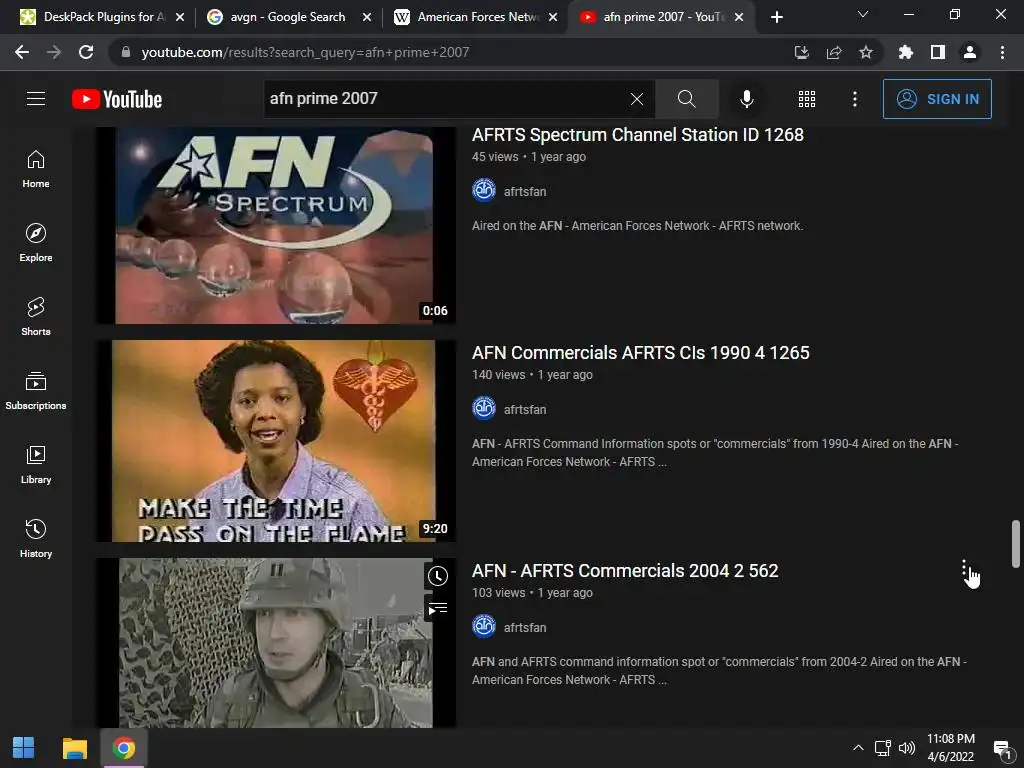Viewport: 1024px width, 768px height.
Task: Click browser Back arrow
Action: pyautogui.click(x=22, y=52)
